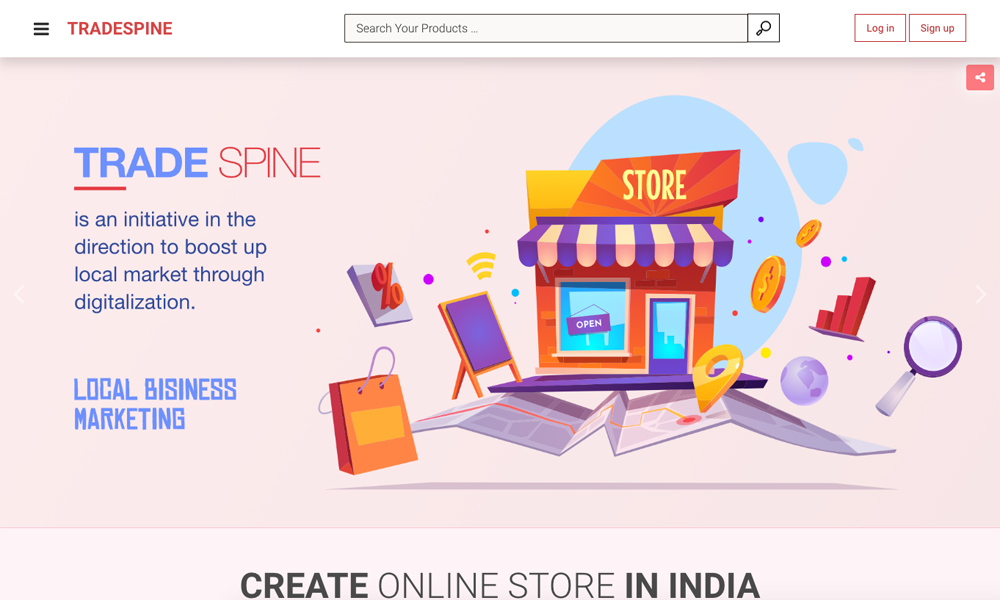Click the Log in button

[879, 28]
